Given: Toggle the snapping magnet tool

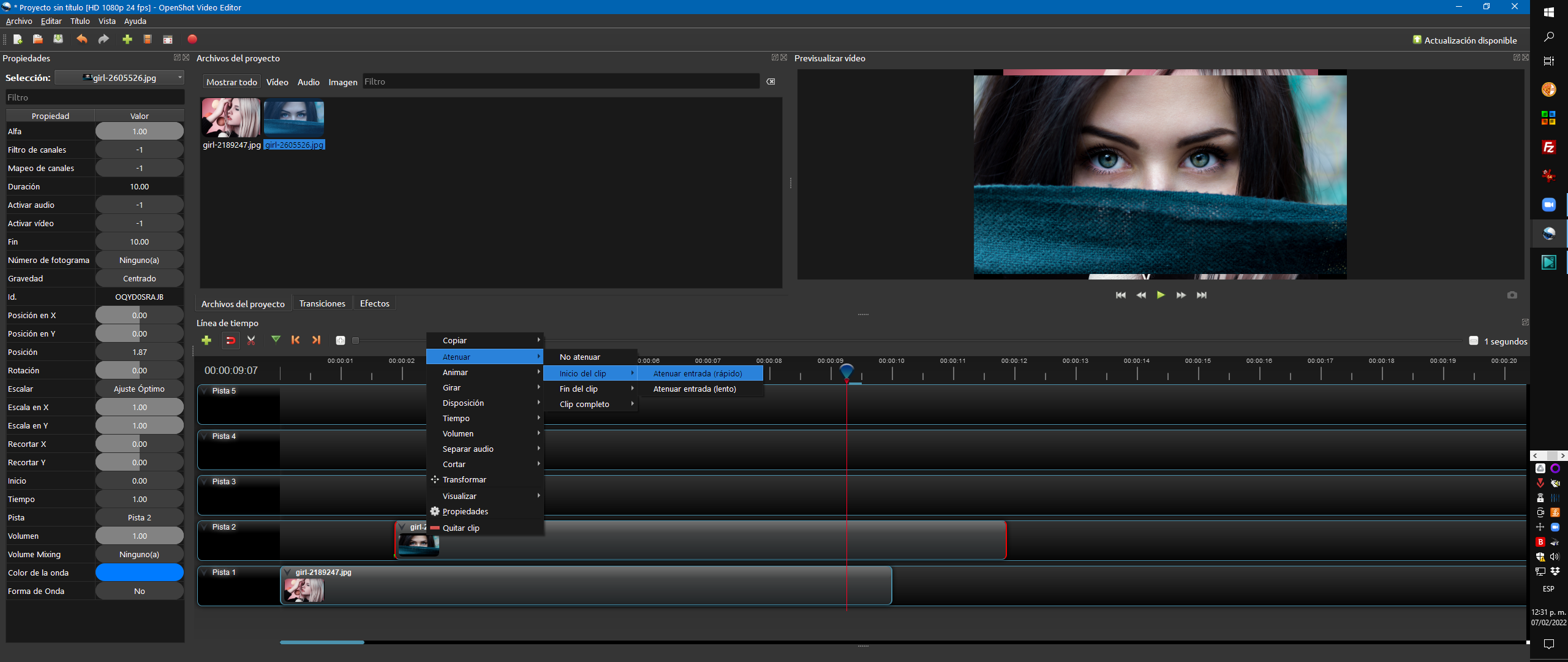Looking at the screenshot, I should coord(230,340).
